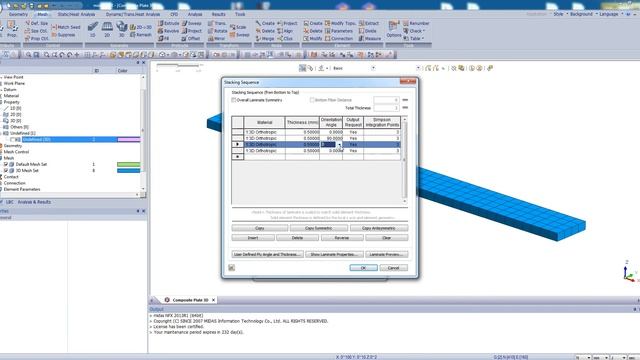
Task: Click OK in Stacking Sequence dialog
Action: click(x=363, y=268)
